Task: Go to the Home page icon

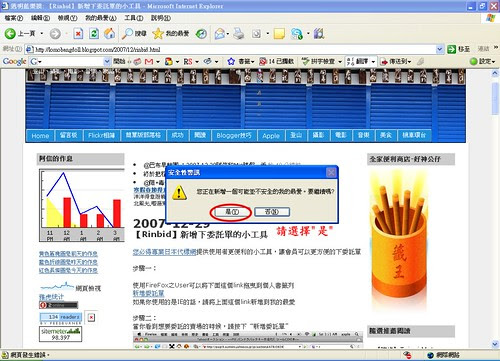Action: [109, 33]
